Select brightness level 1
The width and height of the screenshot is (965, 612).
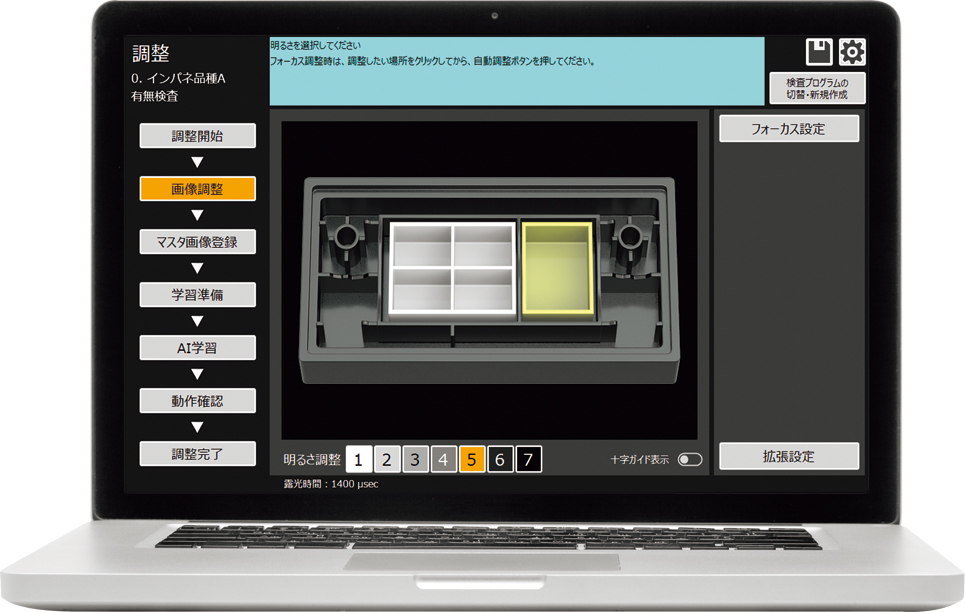[x=359, y=460]
